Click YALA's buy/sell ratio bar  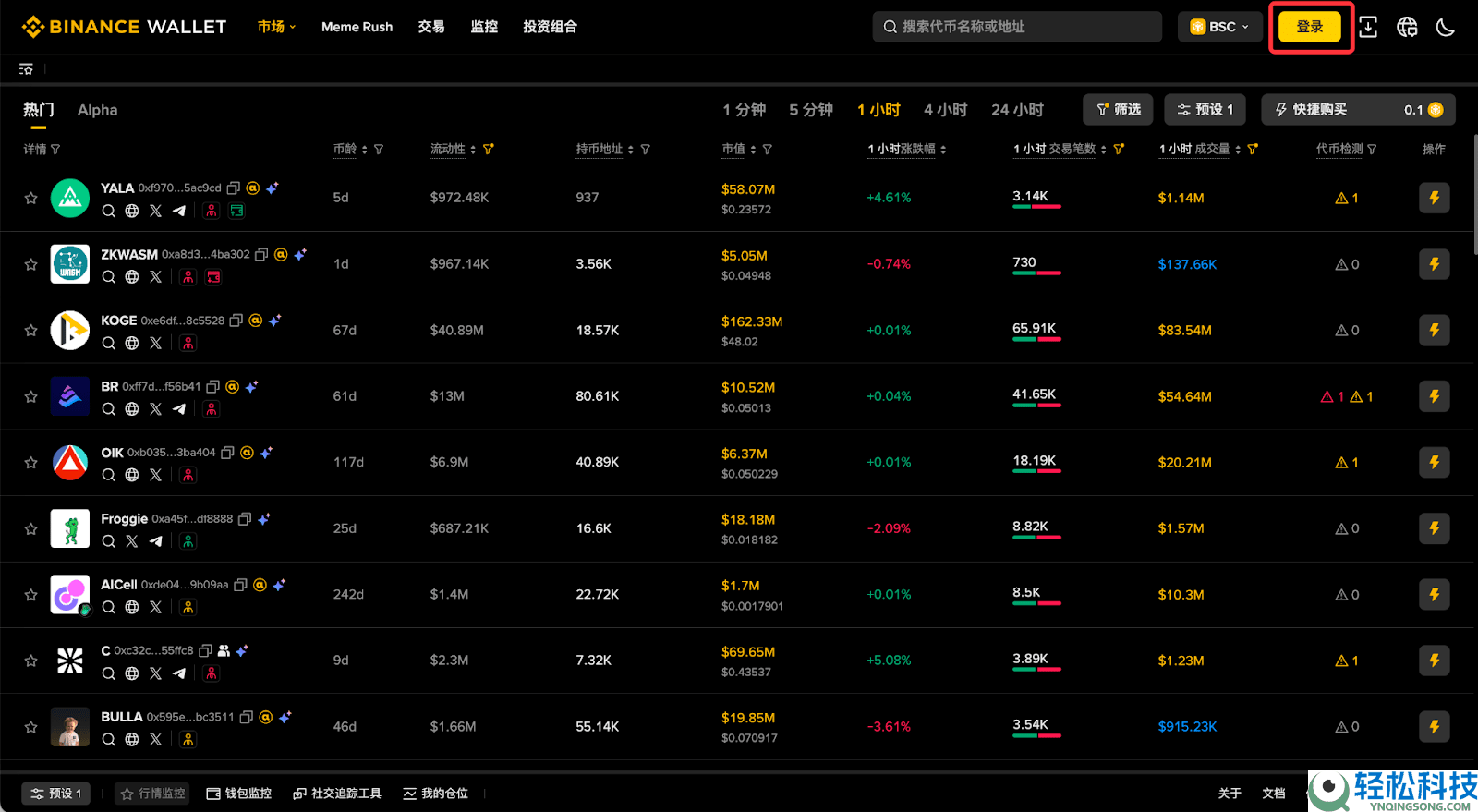(1036, 207)
